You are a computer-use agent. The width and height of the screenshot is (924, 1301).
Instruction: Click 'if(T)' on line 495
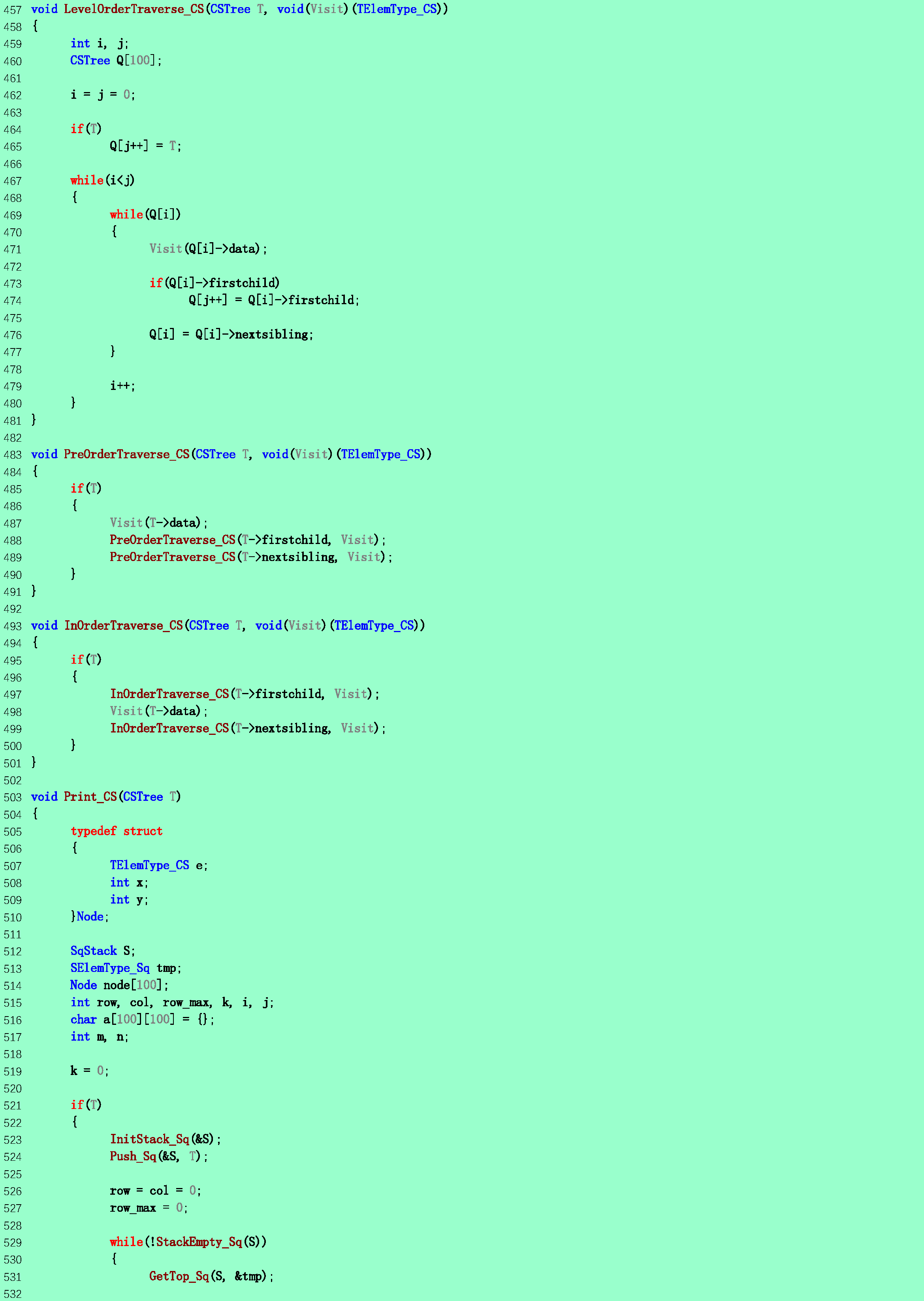[86, 659]
